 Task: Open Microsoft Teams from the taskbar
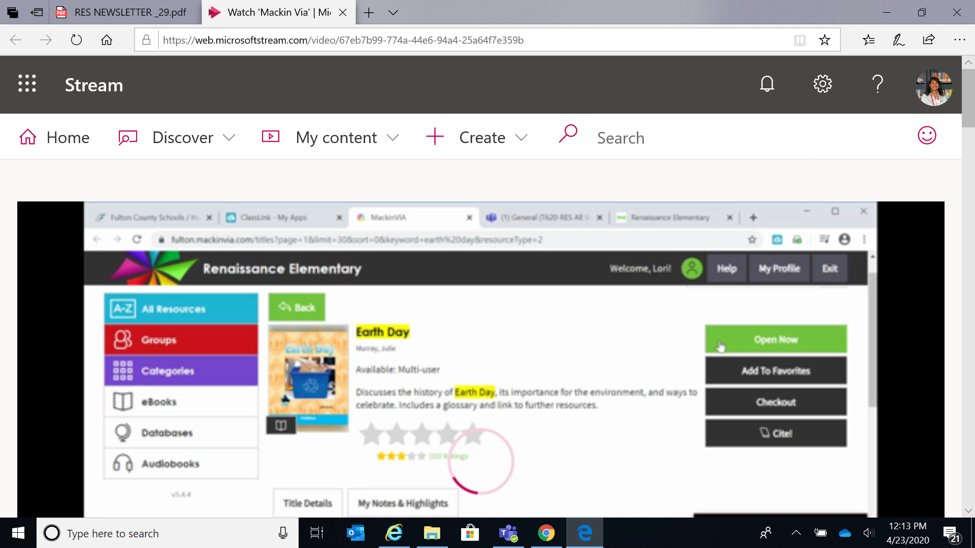pos(508,533)
